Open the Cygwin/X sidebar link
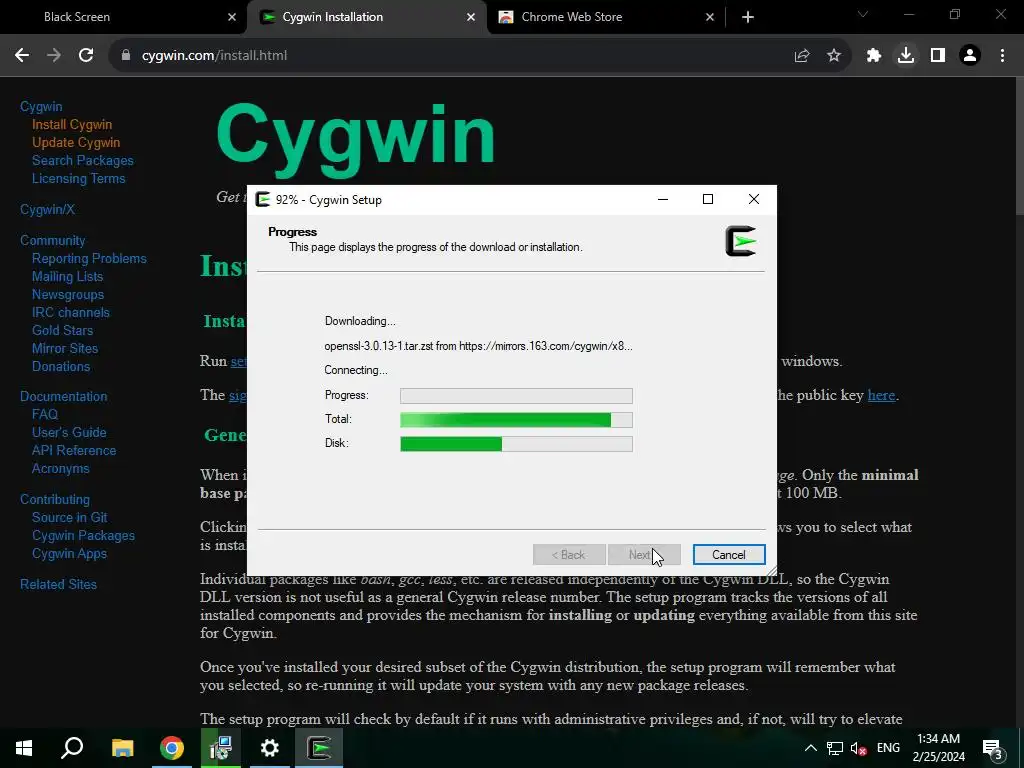The image size is (1024, 768). (x=47, y=209)
